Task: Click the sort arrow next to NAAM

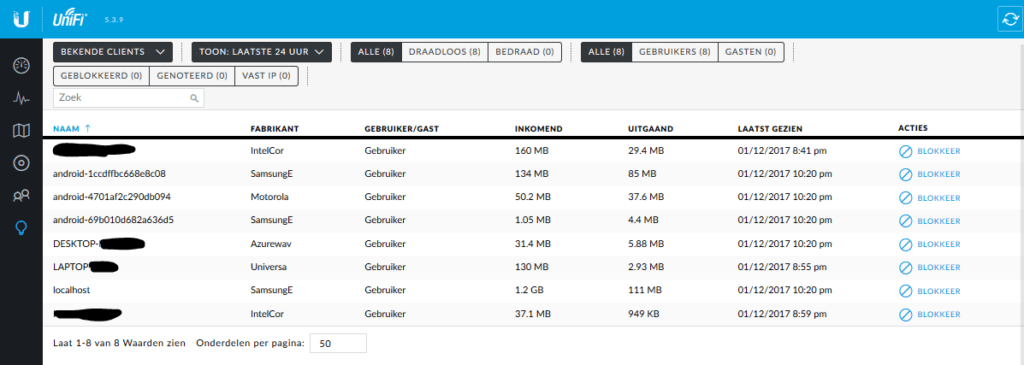Action: point(88,129)
